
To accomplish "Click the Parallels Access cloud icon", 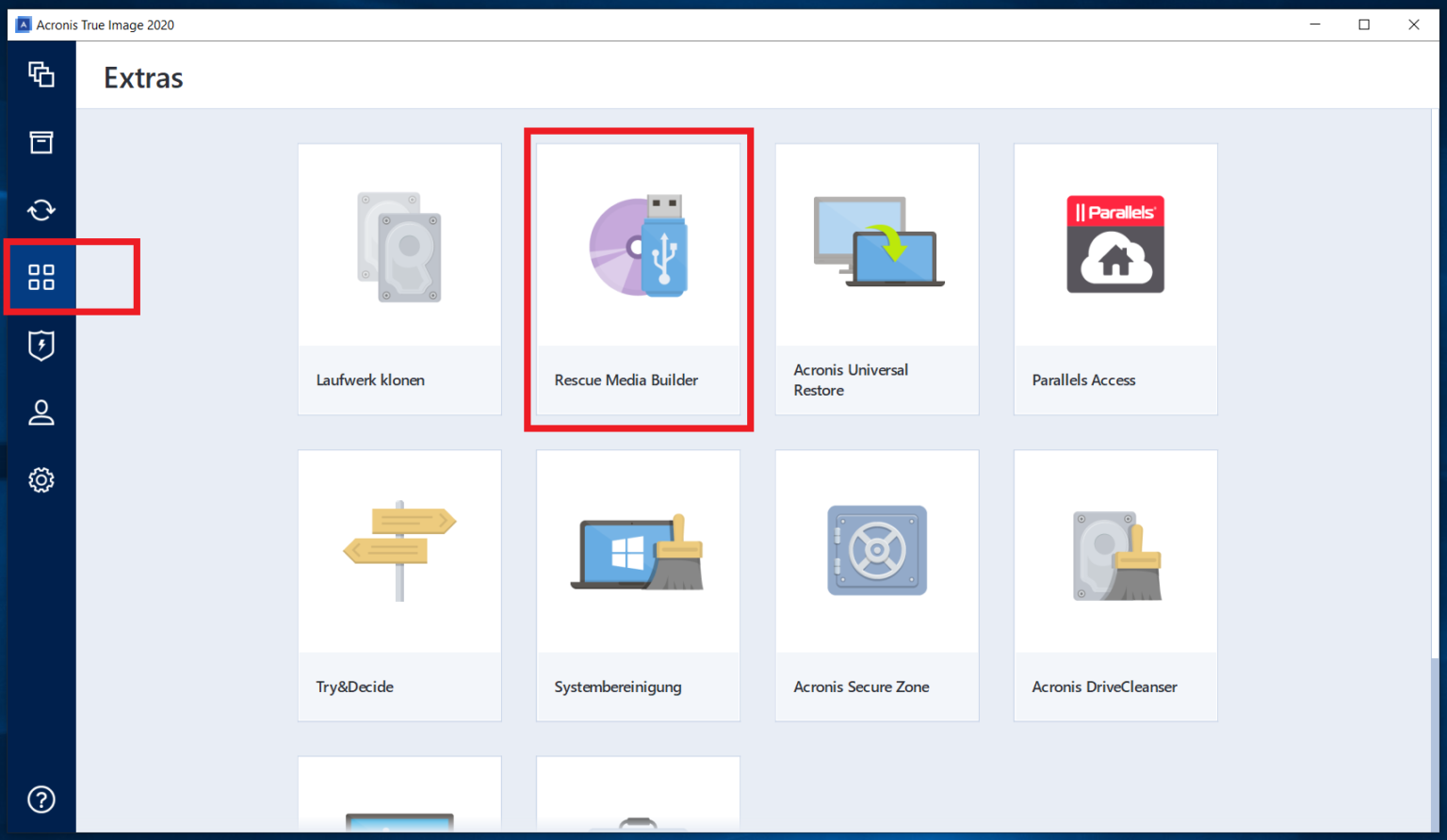I will click(x=1115, y=245).
